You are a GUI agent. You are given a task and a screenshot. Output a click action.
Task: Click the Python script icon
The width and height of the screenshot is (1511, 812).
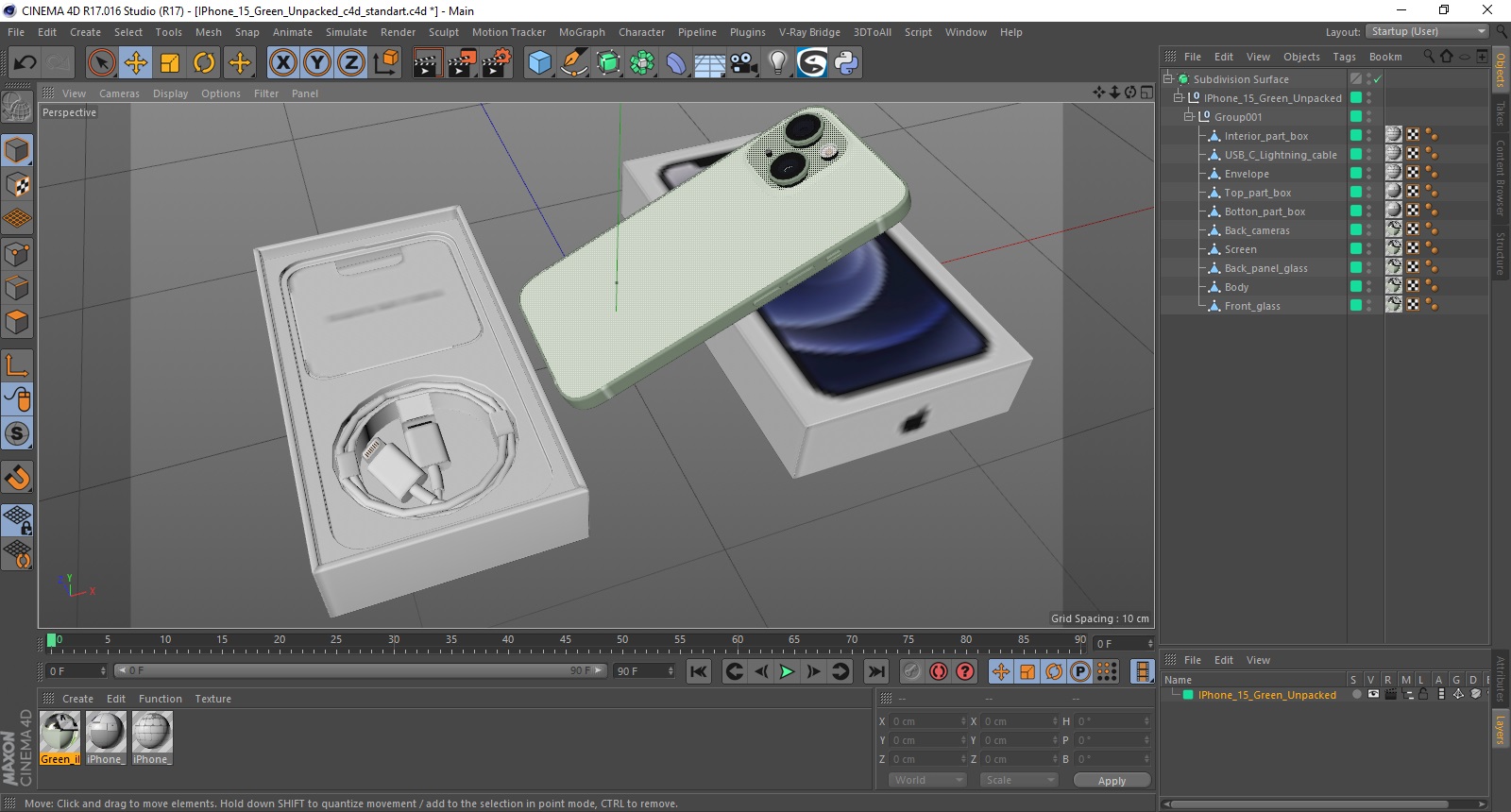[x=846, y=63]
